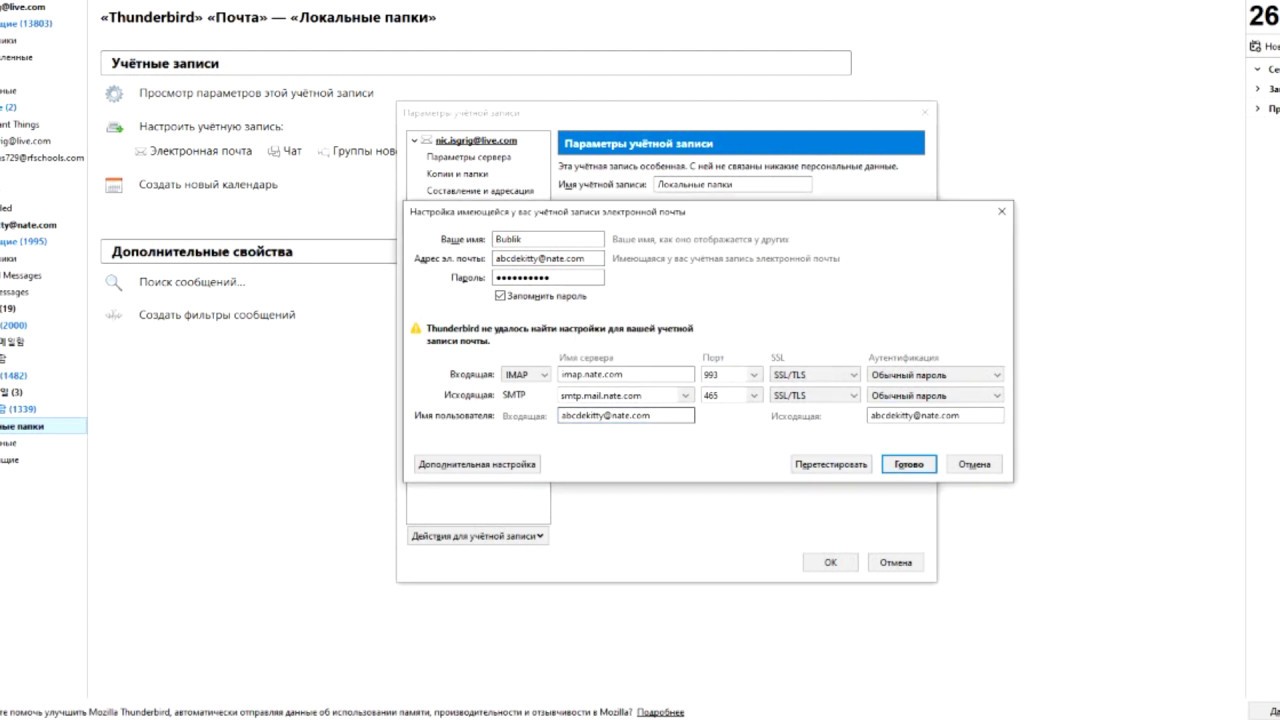Open the incoming protocol IMAP dropdown
The width and height of the screenshot is (1280, 720).
[x=526, y=375]
